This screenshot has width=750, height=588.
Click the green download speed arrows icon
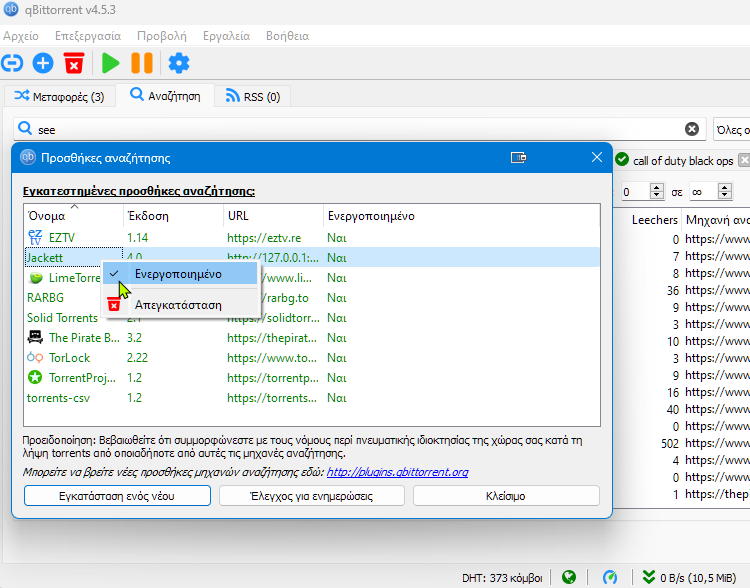649,577
